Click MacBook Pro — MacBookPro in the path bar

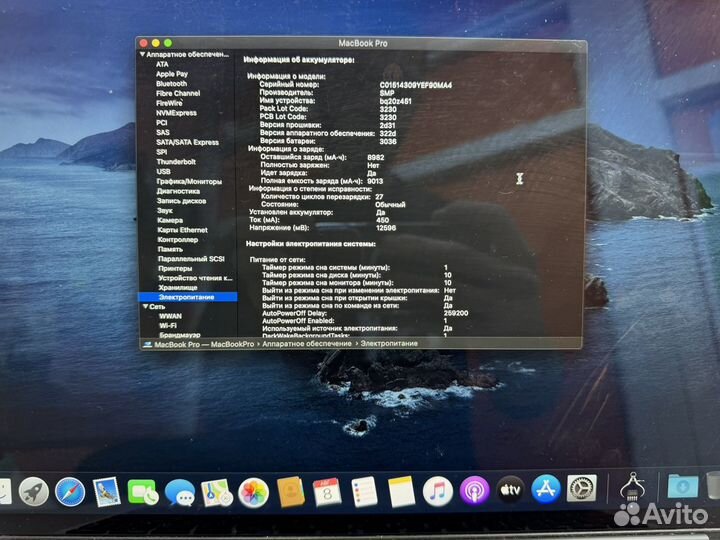pyautogui.click(x=204, y=344)
